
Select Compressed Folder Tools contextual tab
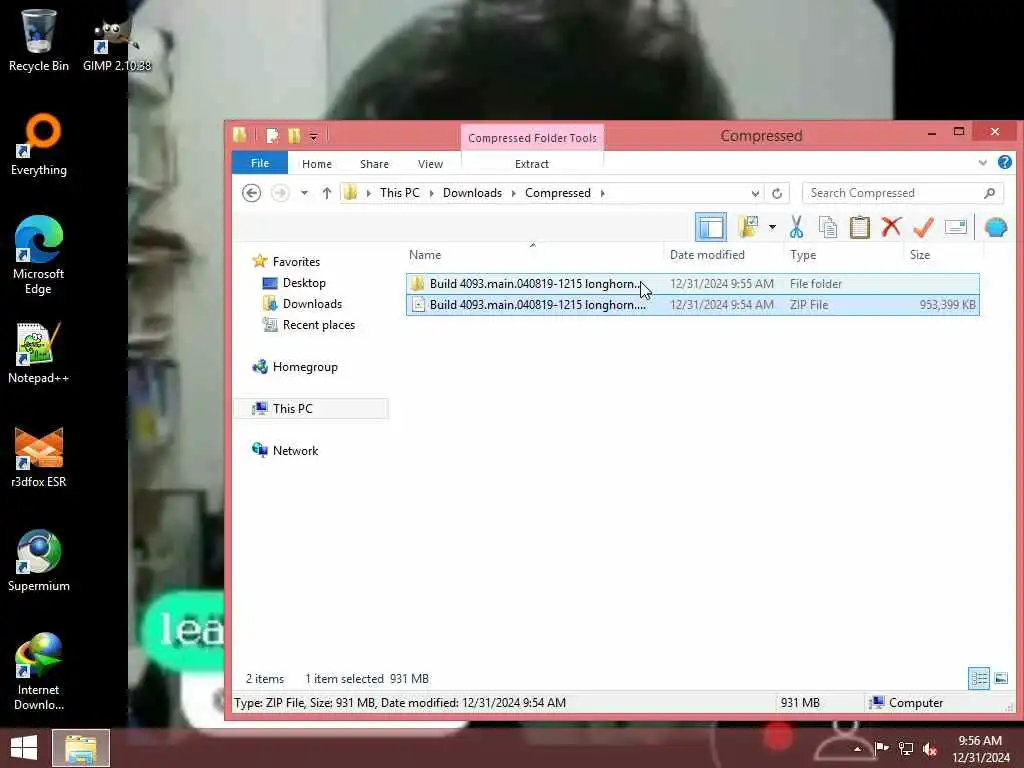[532, 138]
